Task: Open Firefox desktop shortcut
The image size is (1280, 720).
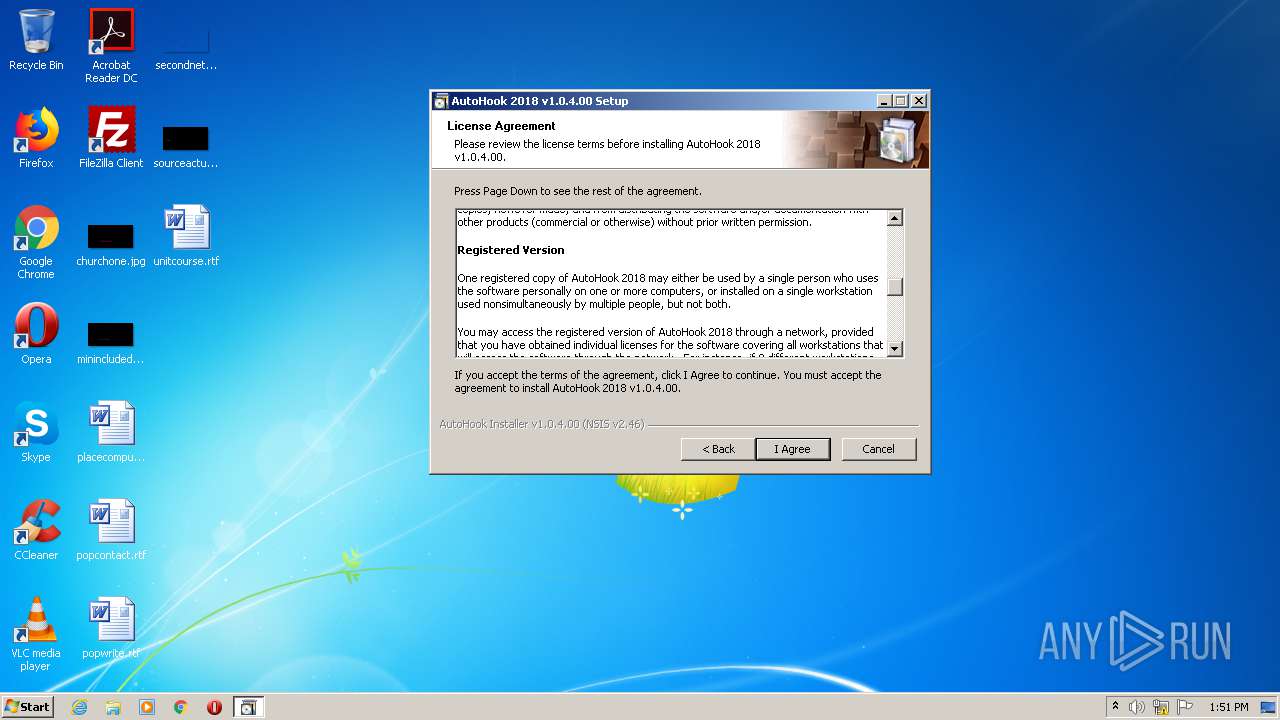Action: pyautogui.click(x=36, y=138)
